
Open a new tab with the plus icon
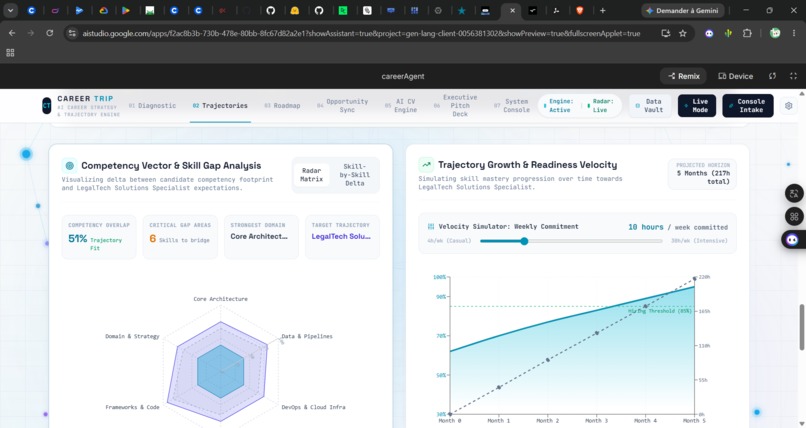[602, 10]
